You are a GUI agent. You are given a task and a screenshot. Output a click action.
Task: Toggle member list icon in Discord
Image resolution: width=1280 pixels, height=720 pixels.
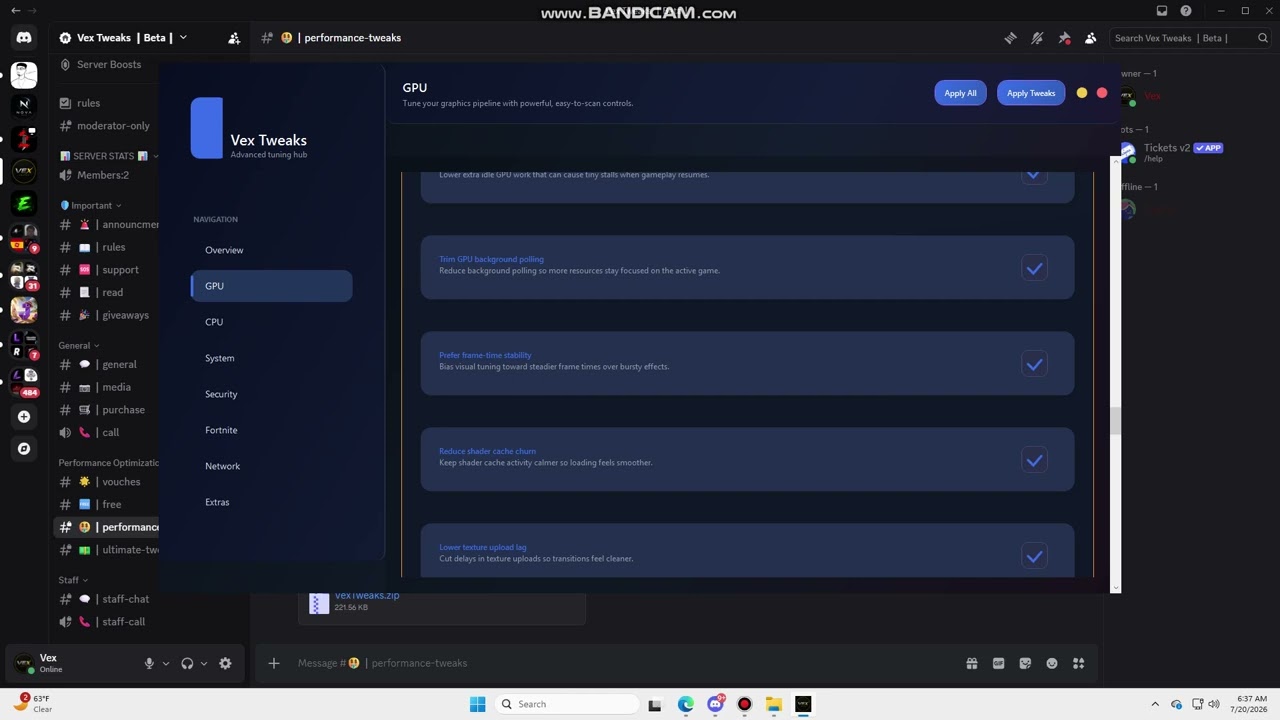point(1091,38)
